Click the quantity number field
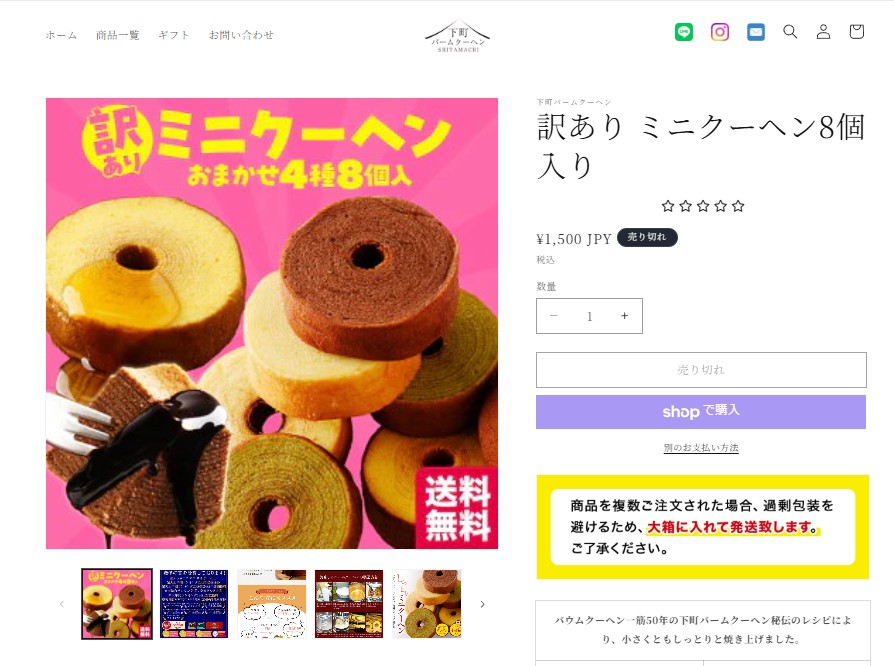 (590, 316)
